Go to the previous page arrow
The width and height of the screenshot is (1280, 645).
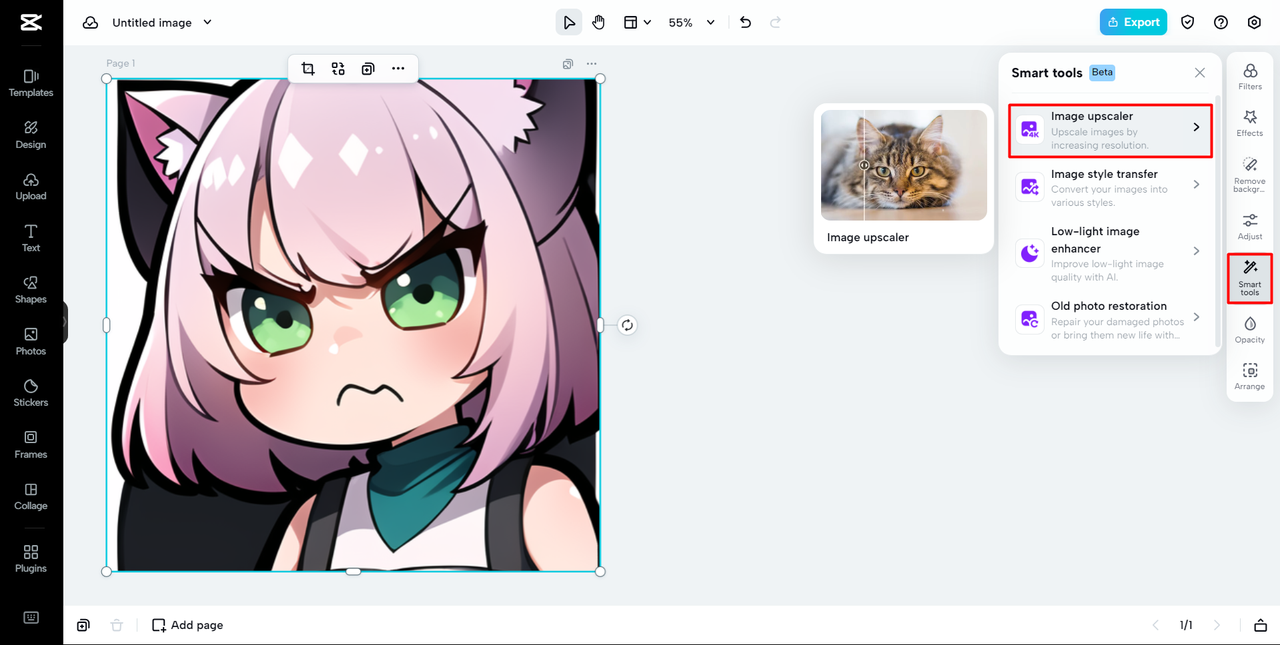(x=1156, y=625)
